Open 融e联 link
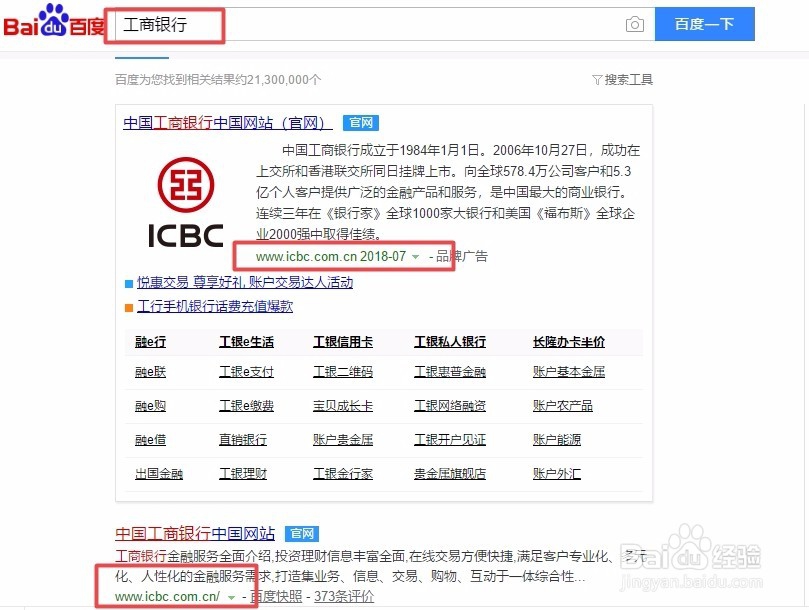This screenshot has width=809, height=610. tap(150, 372)
